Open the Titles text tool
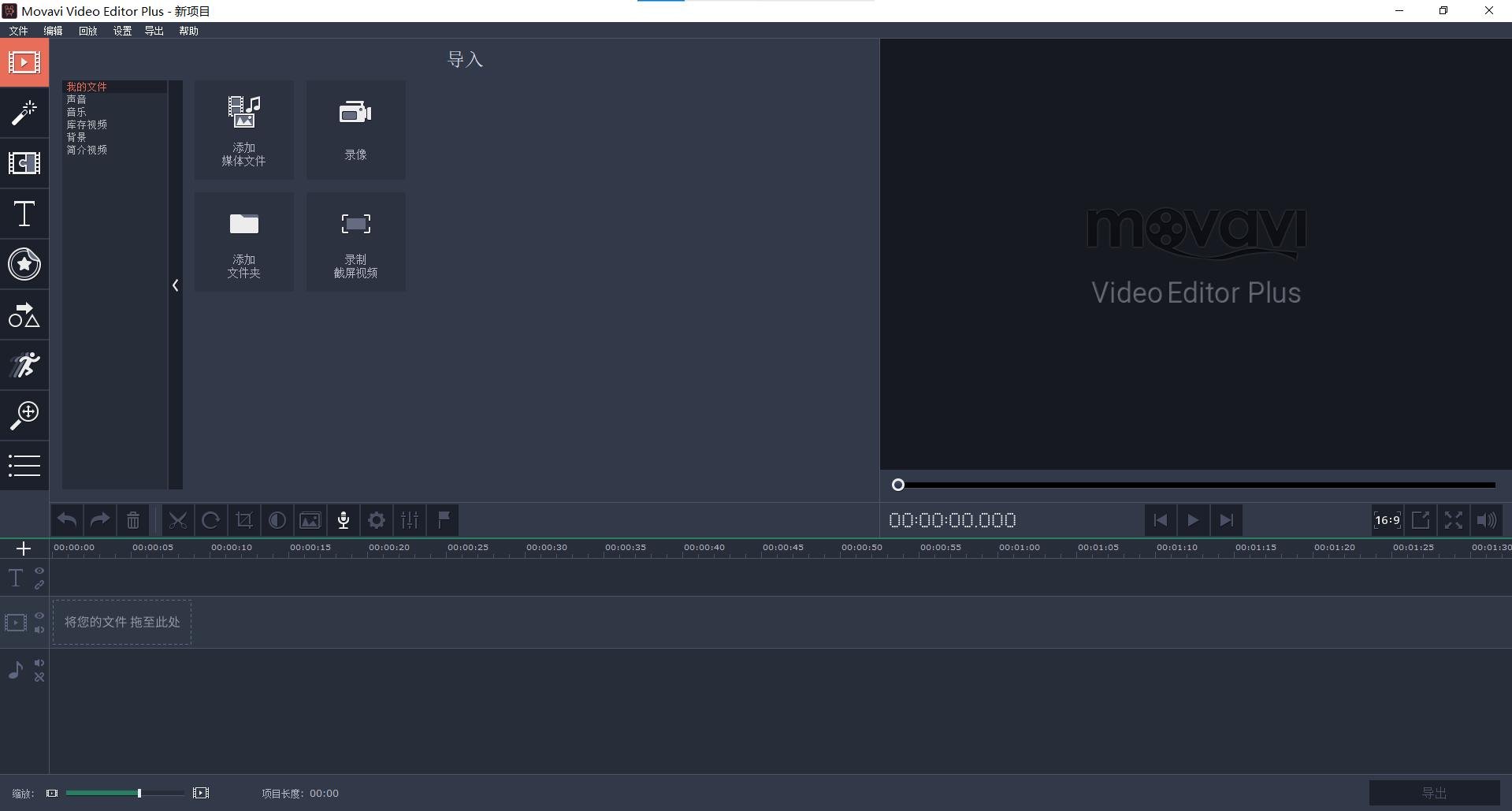Viewport: 1512px width, 811px height. click(24, 214)
